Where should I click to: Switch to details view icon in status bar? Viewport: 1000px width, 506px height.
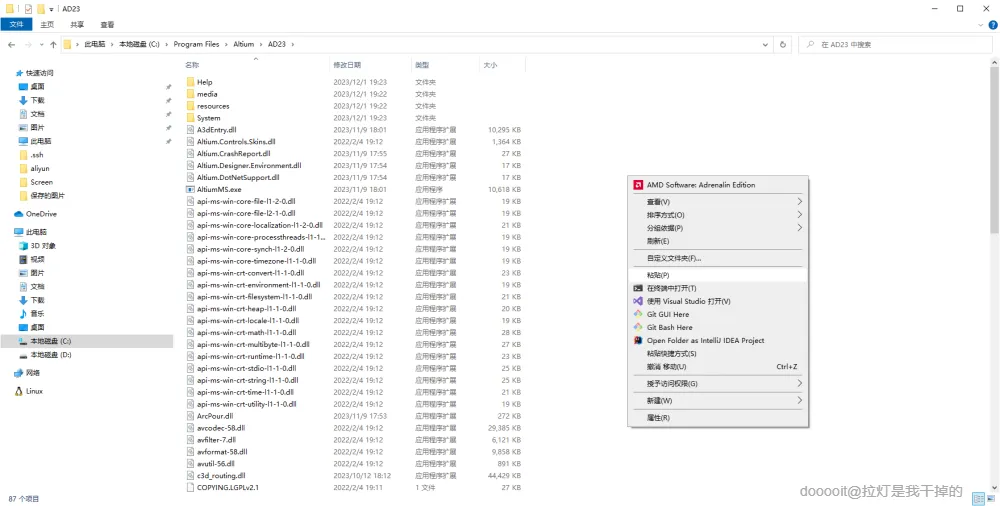pyautogui.click(x=978, y=498)
